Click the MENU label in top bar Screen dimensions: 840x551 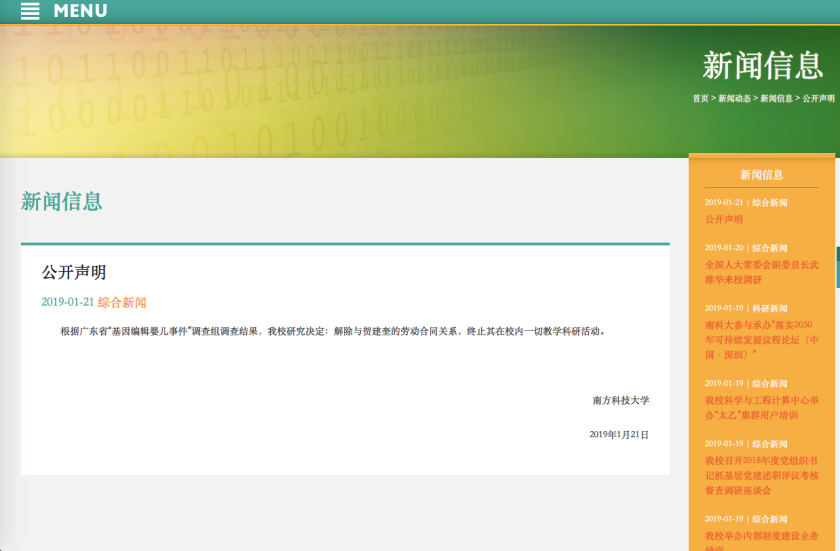pos(80,11)
